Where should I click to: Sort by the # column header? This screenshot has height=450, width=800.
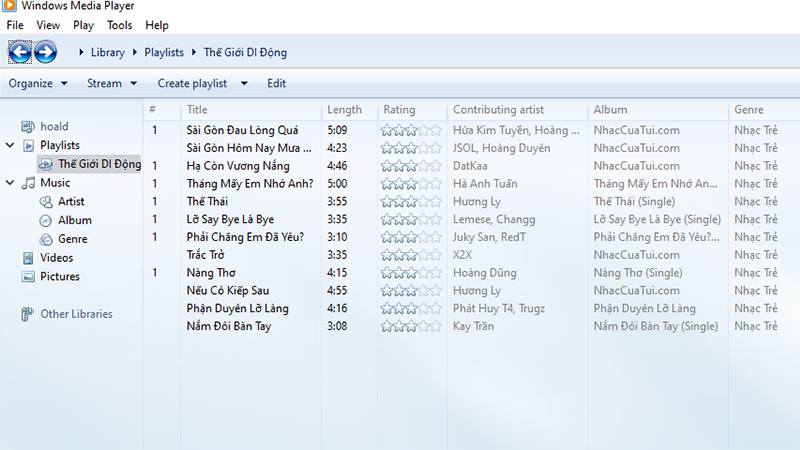pyautogui.click(x=153, y=109)
